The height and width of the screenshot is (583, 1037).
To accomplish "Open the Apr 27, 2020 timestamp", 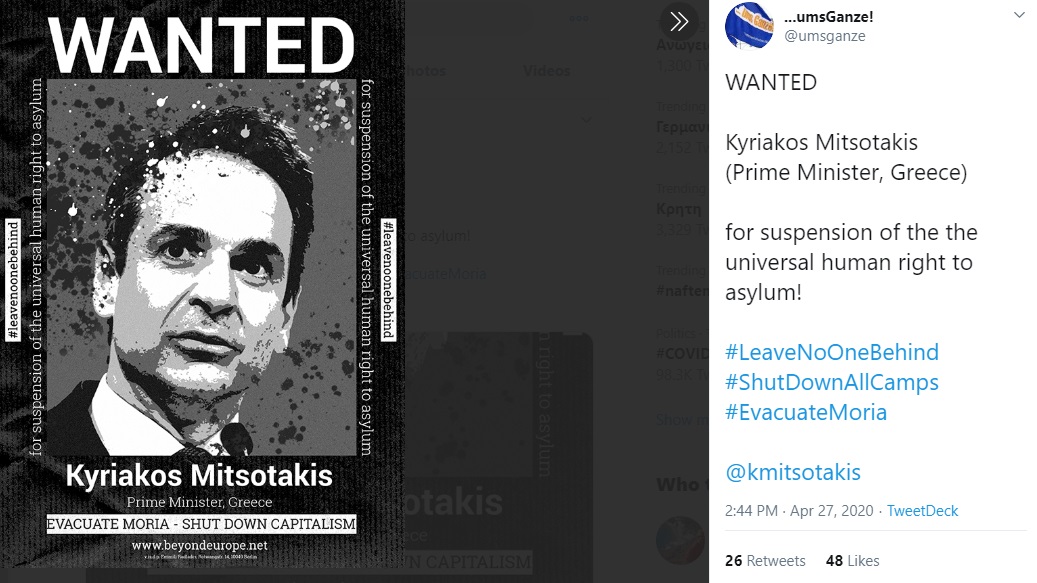I will 832,511.
